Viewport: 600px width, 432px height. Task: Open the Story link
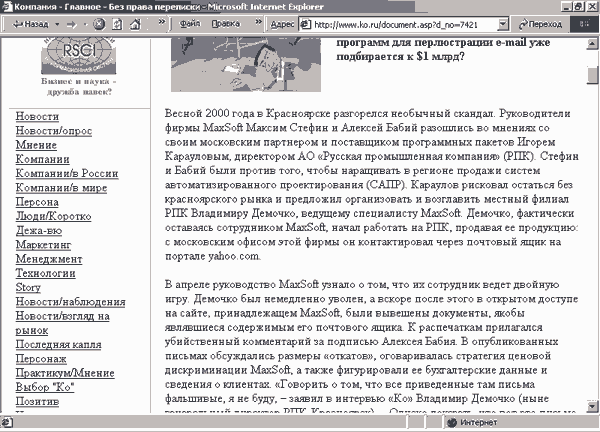28,287
